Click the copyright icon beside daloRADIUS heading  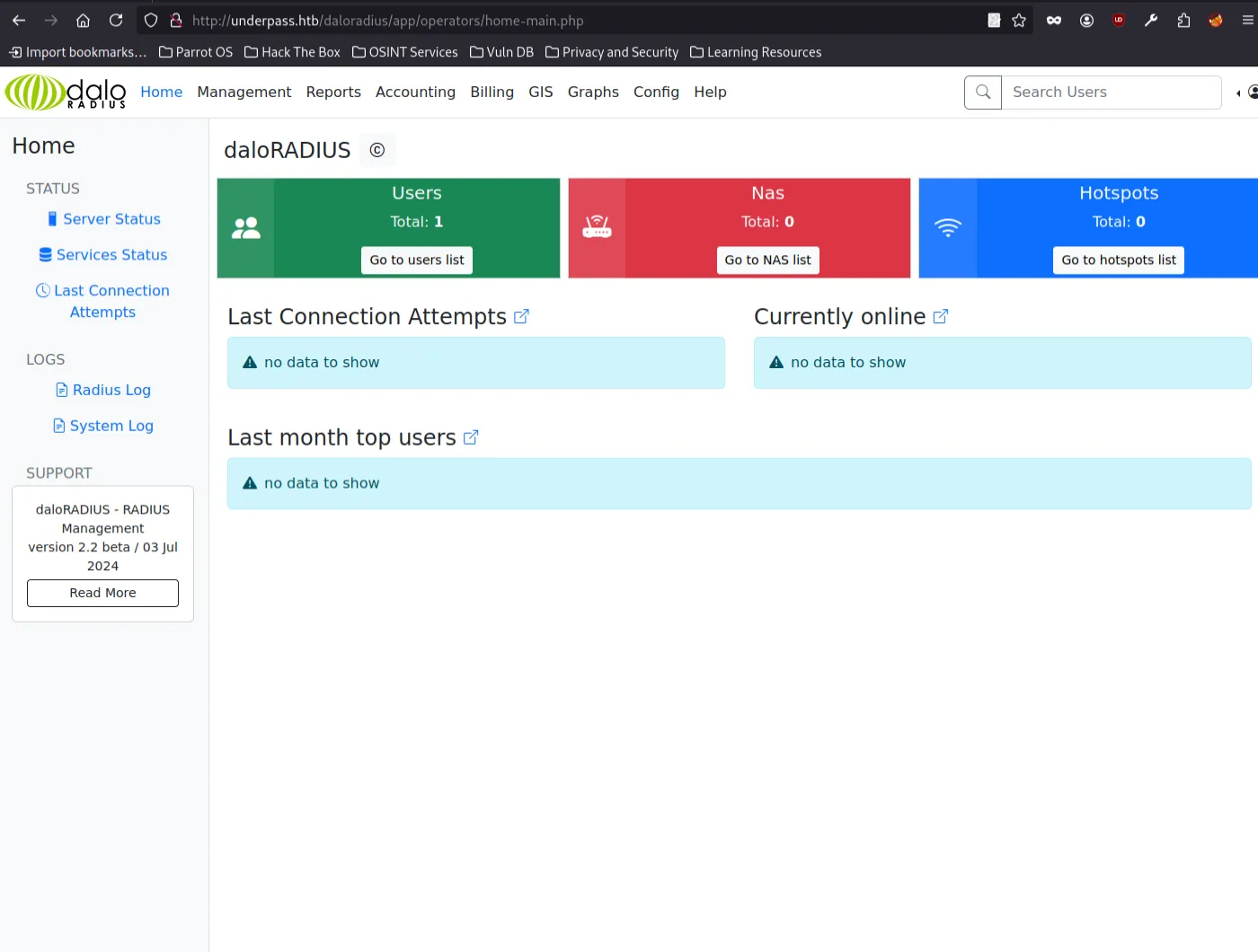[x=377, y=150]
